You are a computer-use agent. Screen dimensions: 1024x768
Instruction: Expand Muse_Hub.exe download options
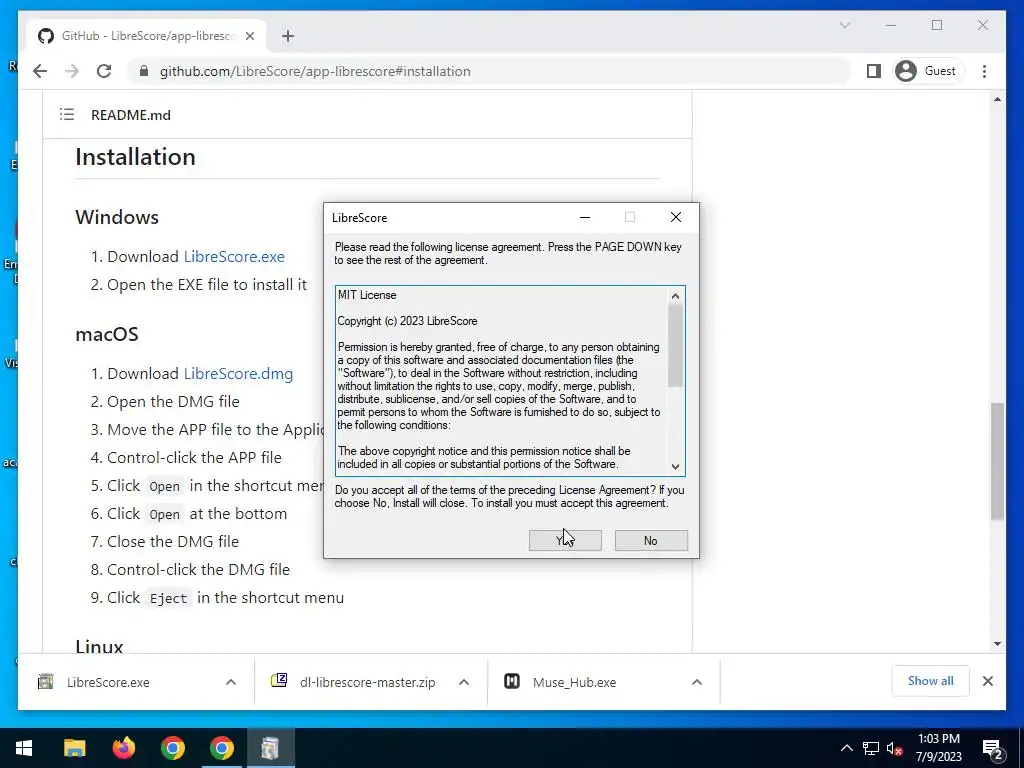pos(697,682)
